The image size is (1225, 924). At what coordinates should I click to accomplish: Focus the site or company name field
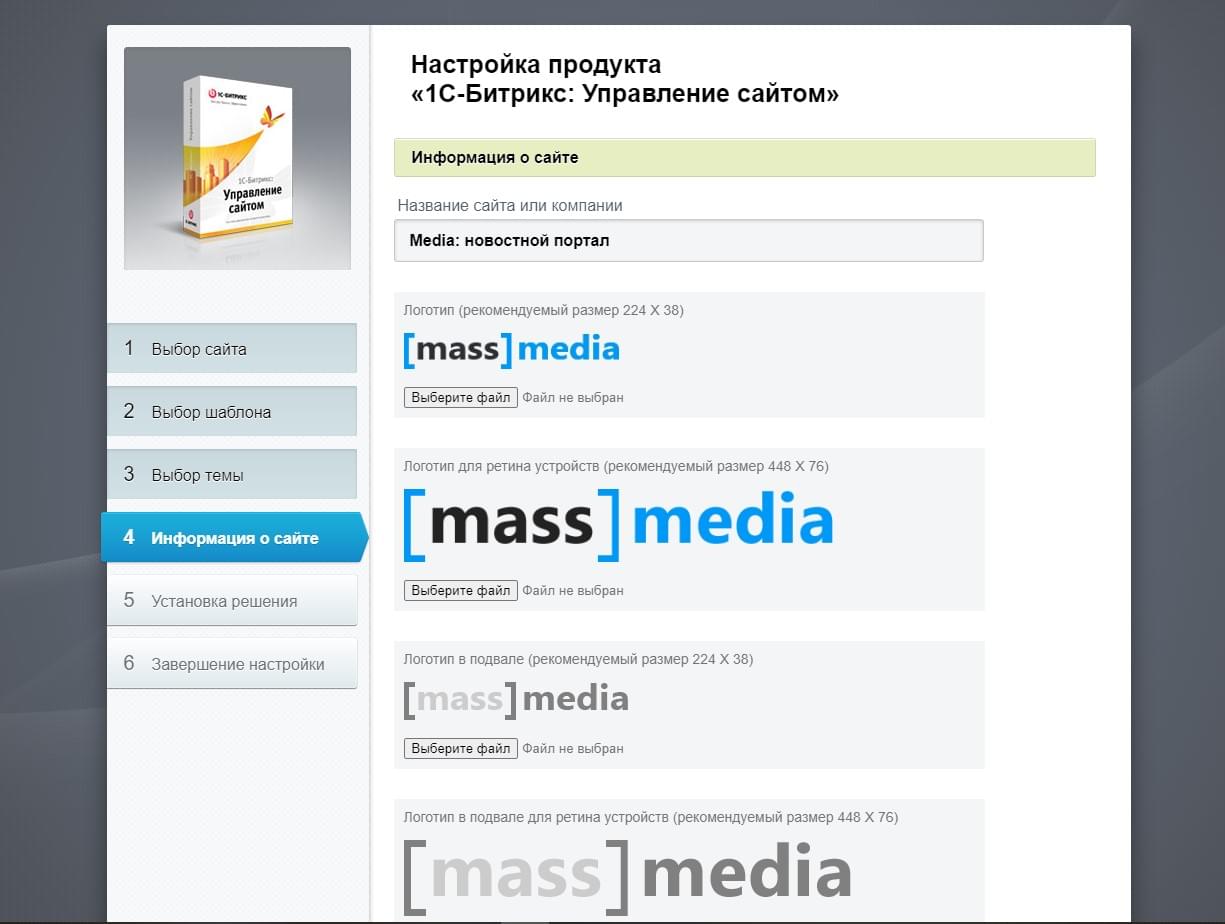689,240
